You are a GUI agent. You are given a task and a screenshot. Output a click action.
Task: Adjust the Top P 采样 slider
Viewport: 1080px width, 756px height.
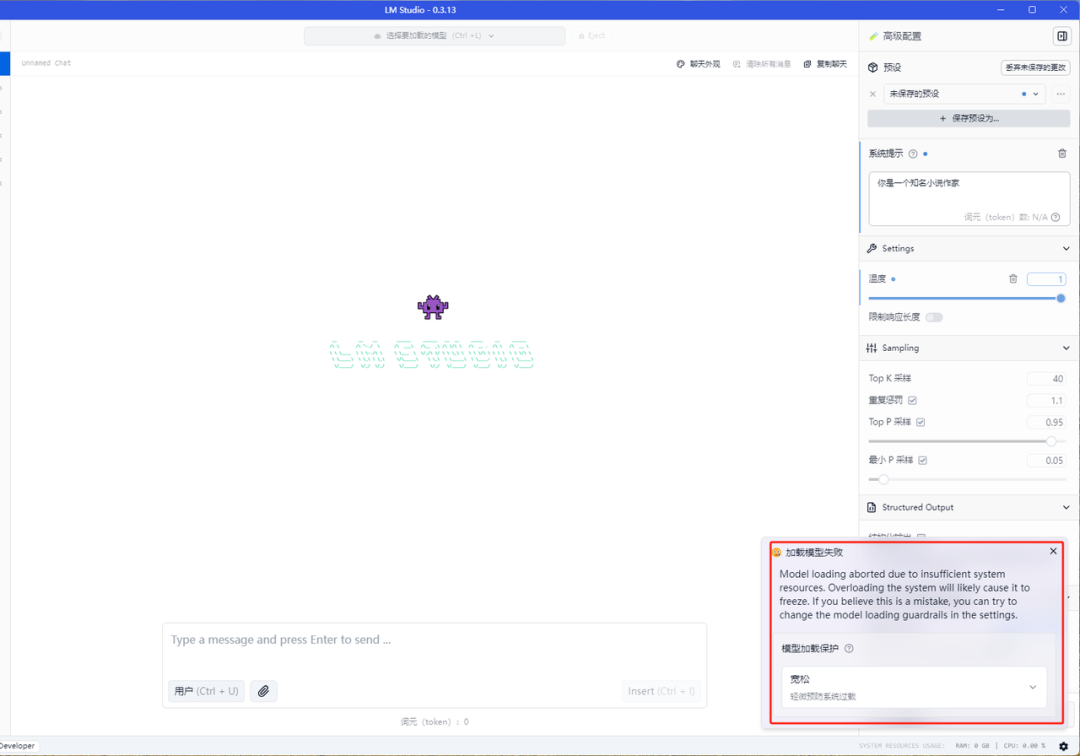(1051, 441)
